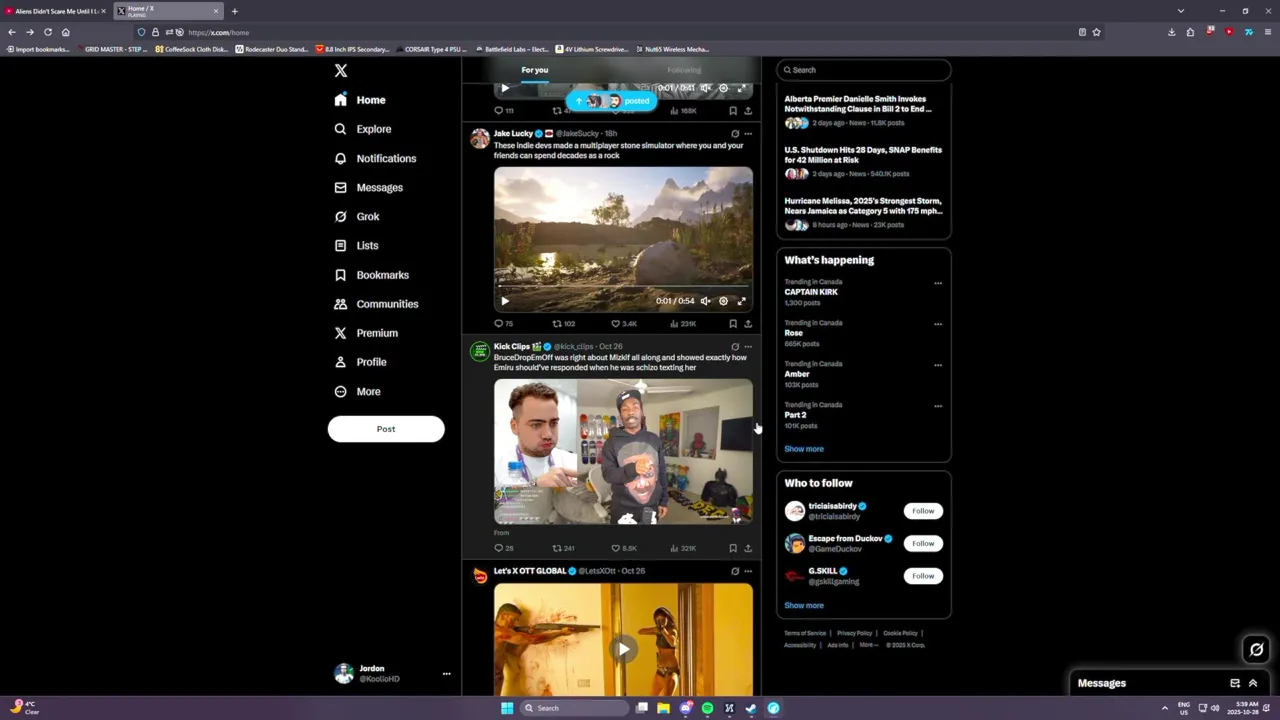Open more options on Jake Lucky's post
Screen dimensions: 1280x720
coord(748,134)
